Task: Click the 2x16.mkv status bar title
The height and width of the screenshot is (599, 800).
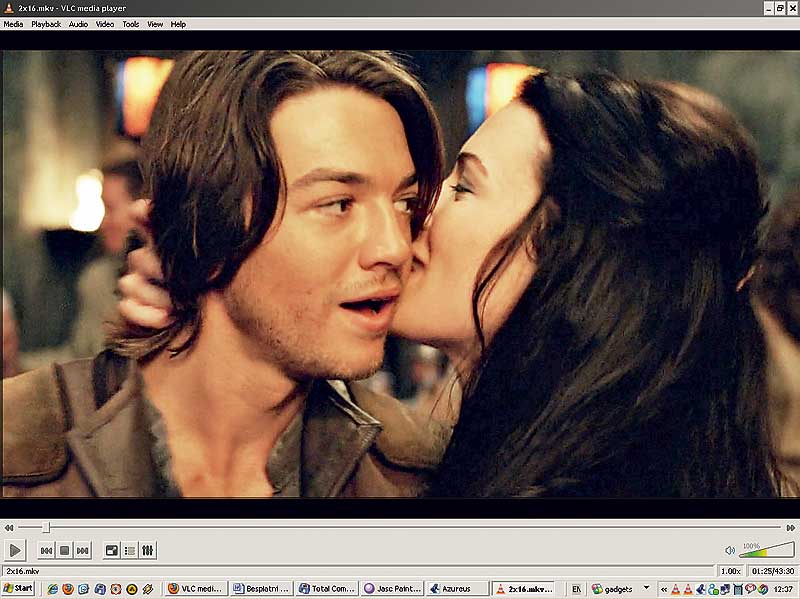Action: pyautogui.click(x=23, y=571)
